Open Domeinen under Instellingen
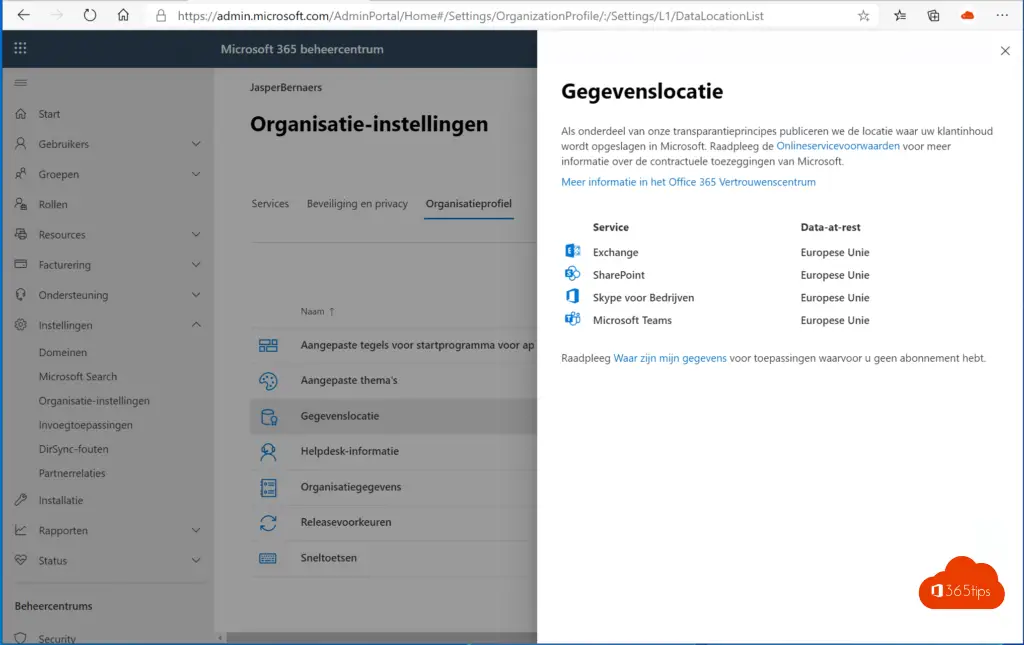 (63, 353)
